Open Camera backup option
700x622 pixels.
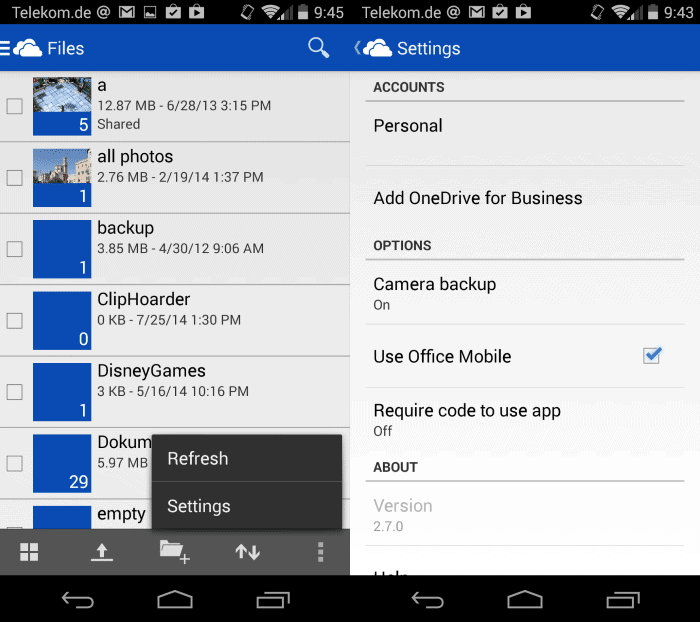point(525,293)
